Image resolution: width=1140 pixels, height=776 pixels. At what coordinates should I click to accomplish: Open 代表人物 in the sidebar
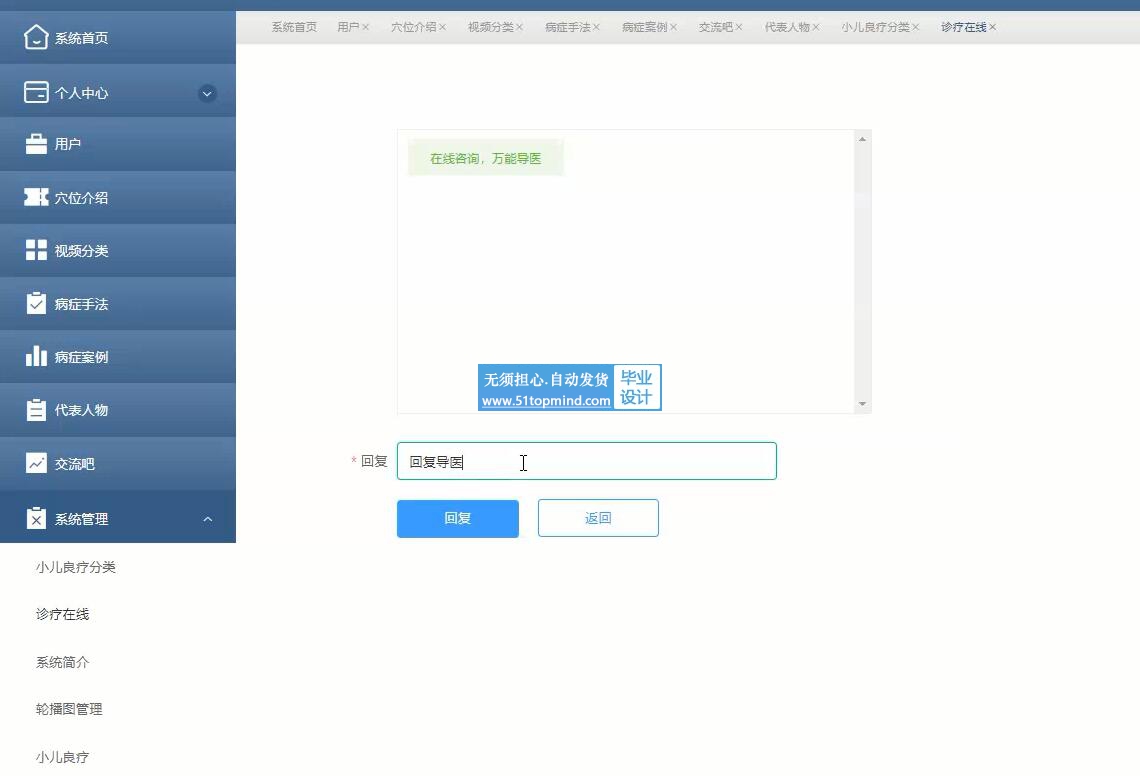(118, 409)
